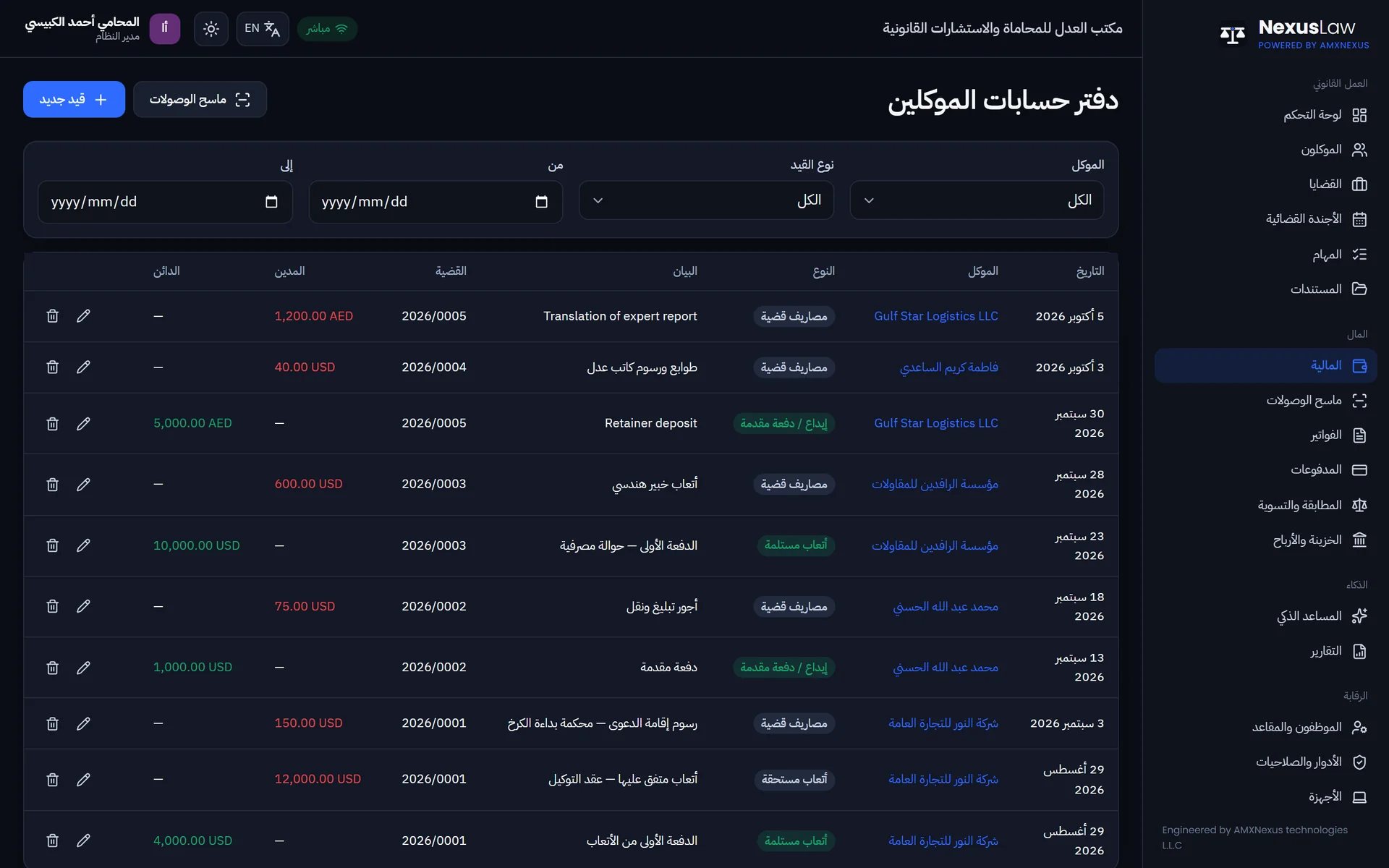Edit the Translation of expert report entry
Screen dimensions: 1389x868
coord(83,316)
